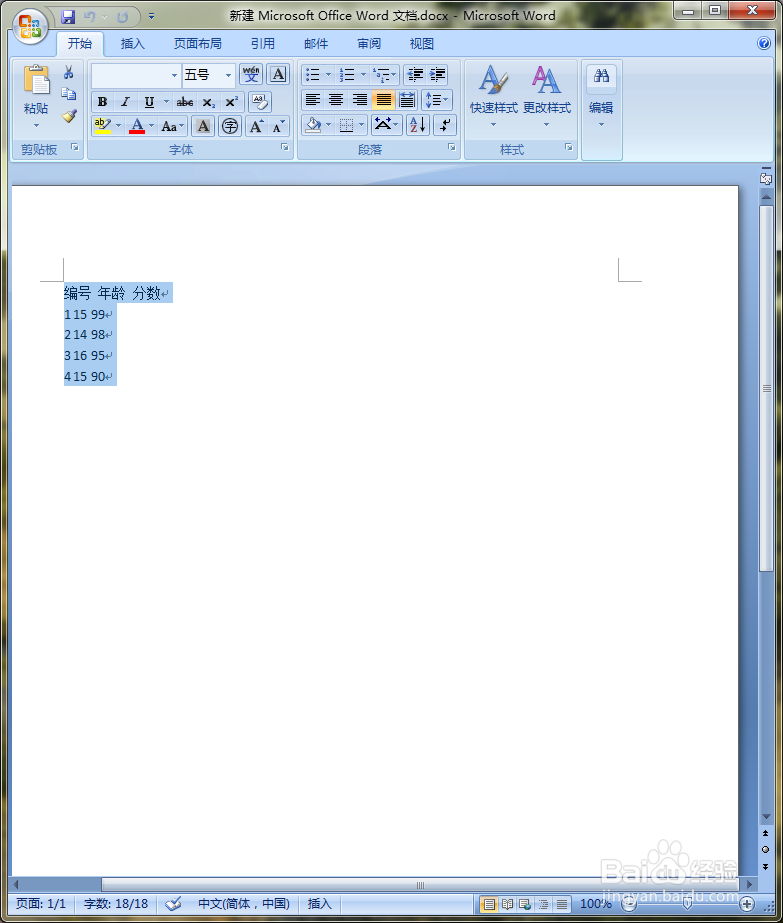Apply yellow text highlight color
This screenshot has height=923, width=783.
103,125
